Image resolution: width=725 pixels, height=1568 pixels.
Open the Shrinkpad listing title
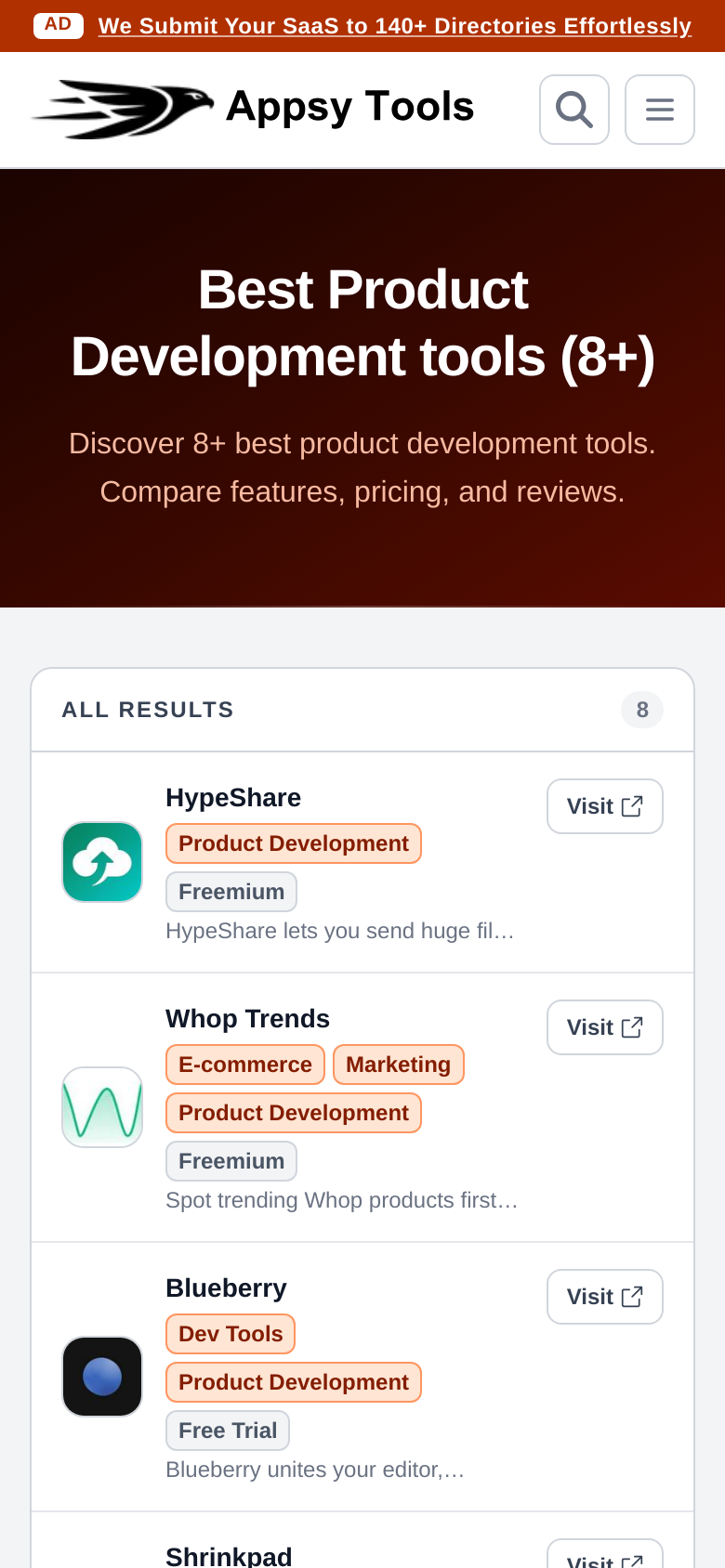click(x=229, y=1556)
